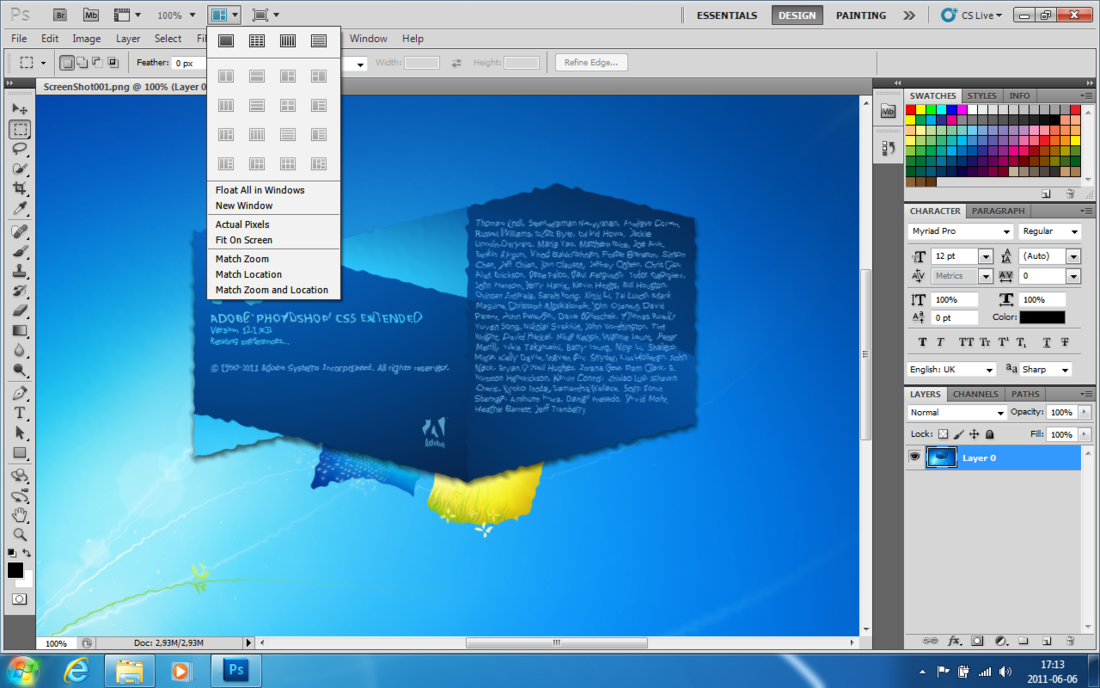This screenshot has height=688, width=1100.
Task: Click Delete layer trash icon in Layers panel
Action: point(1070,640)
